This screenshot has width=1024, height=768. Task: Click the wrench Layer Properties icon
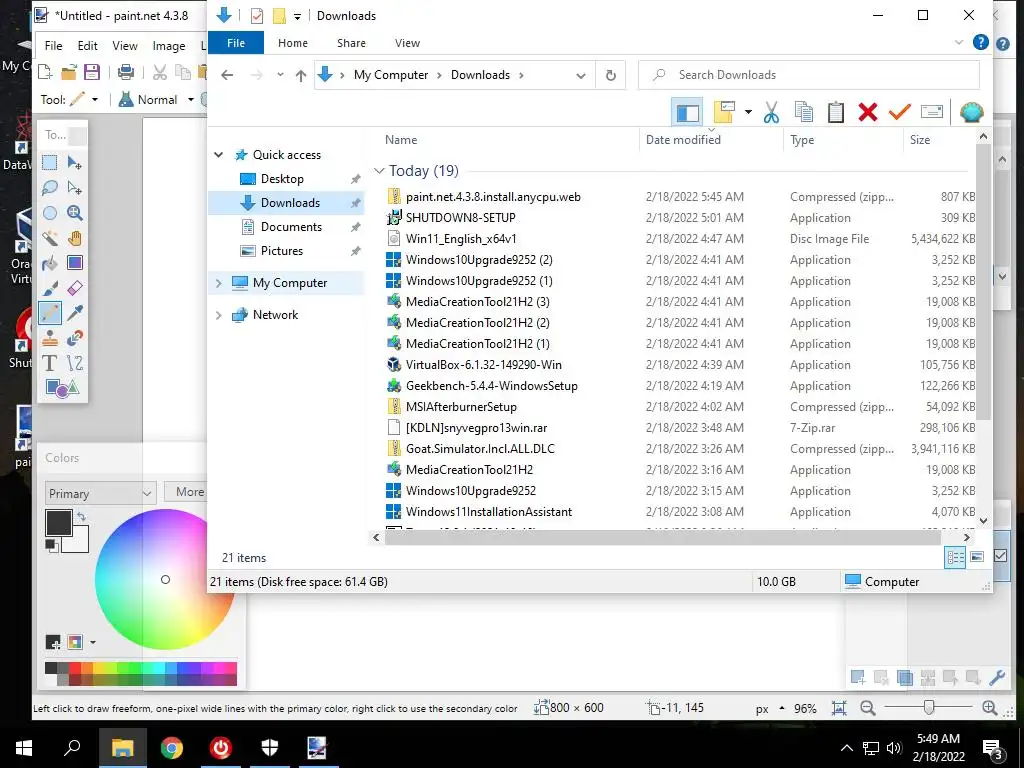[997, 678]
